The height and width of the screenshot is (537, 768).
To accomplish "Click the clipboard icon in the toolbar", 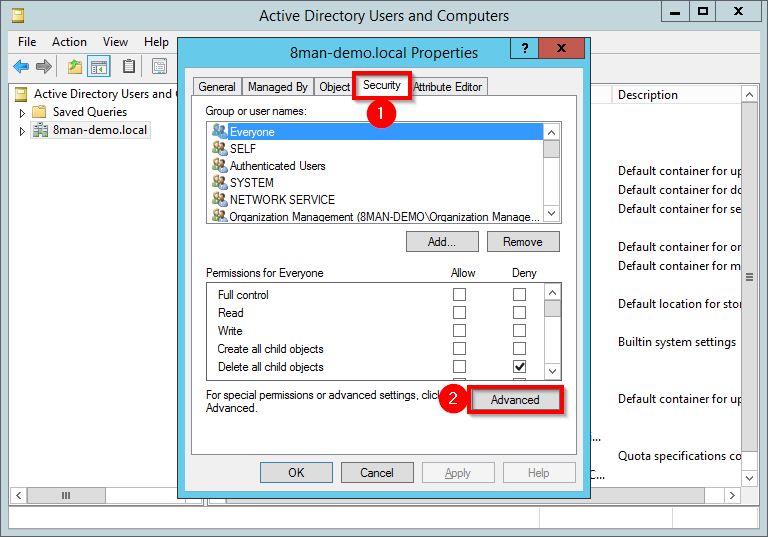I will [129, 66].
